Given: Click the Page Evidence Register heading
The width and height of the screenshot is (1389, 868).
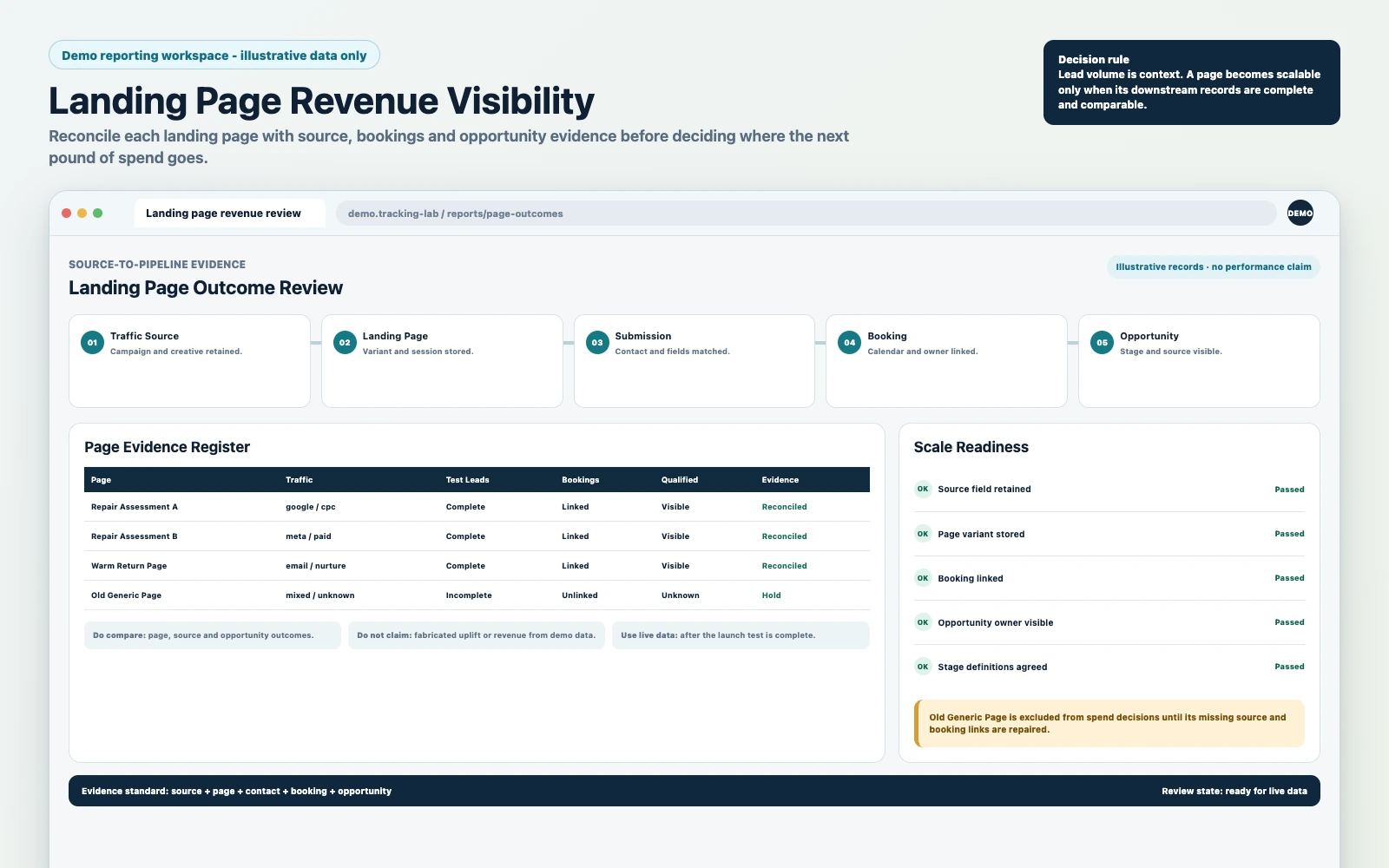Looking at the screenshot, I should click(x=167, y=447).
